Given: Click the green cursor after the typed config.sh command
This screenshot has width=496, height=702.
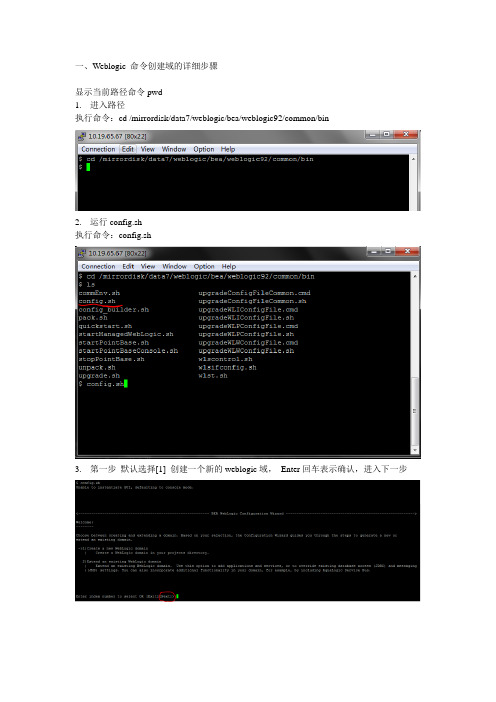Looking at the screenshot, I should click(126, 384).
